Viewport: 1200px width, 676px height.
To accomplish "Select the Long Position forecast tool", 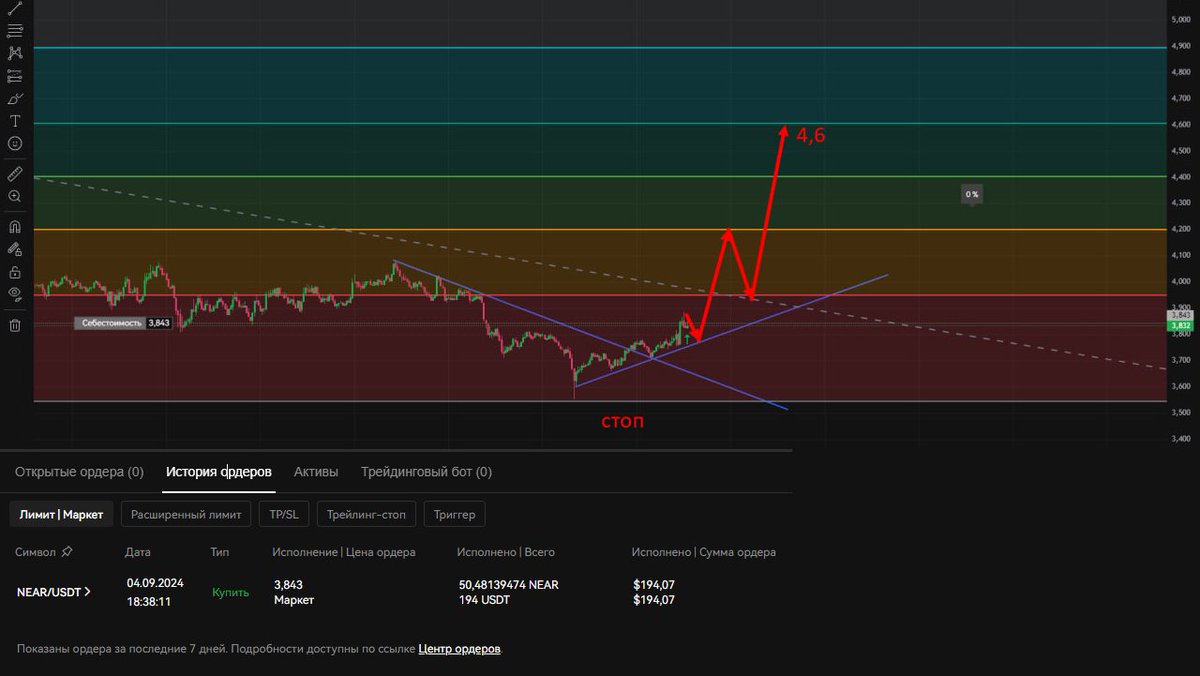I will pos(14,77).
